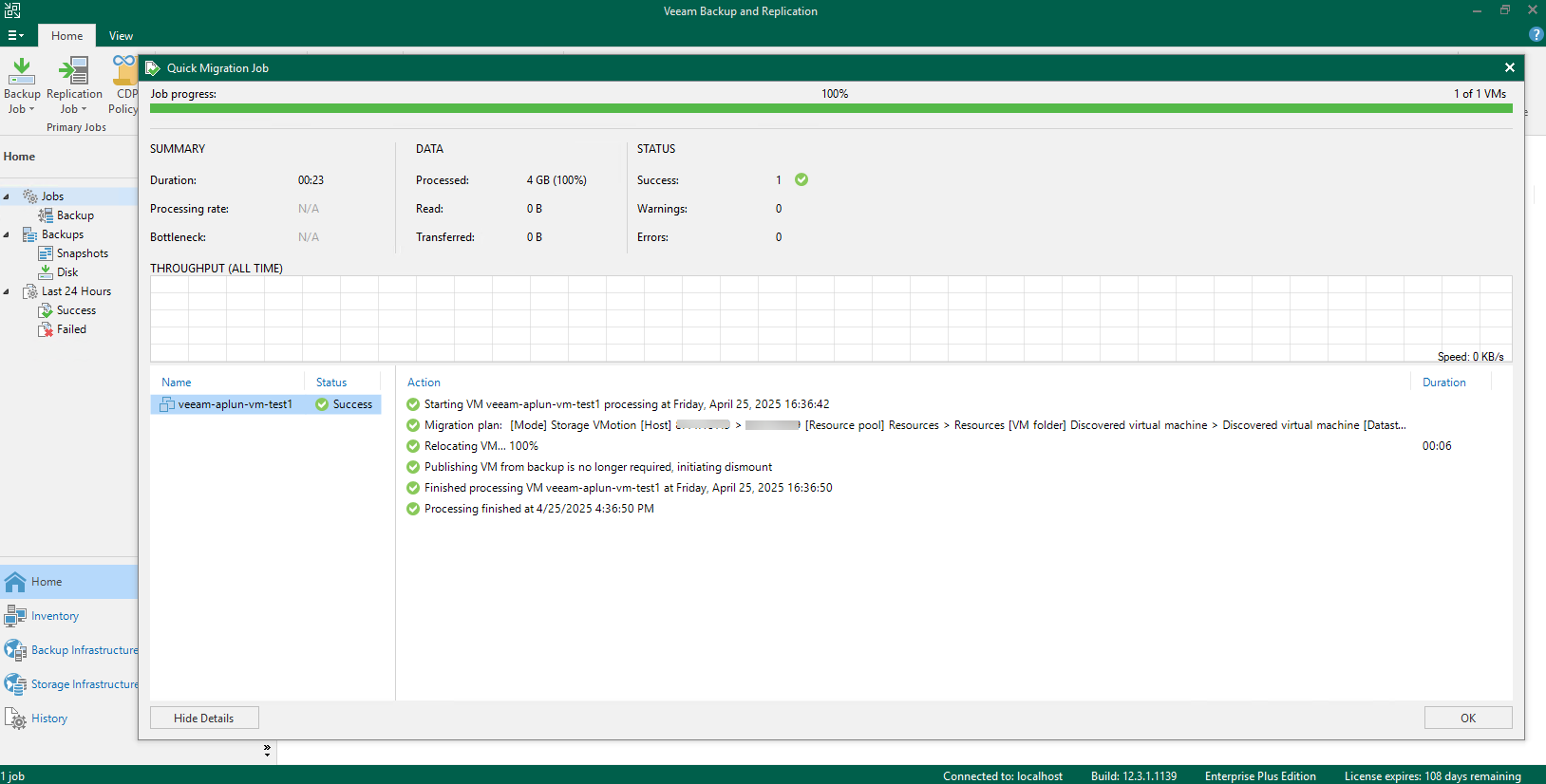This screenshot has height=784, width=1546.
Task: Click the VM icon beside veeam-aplun-vm-test1
Action: point(167,404)
